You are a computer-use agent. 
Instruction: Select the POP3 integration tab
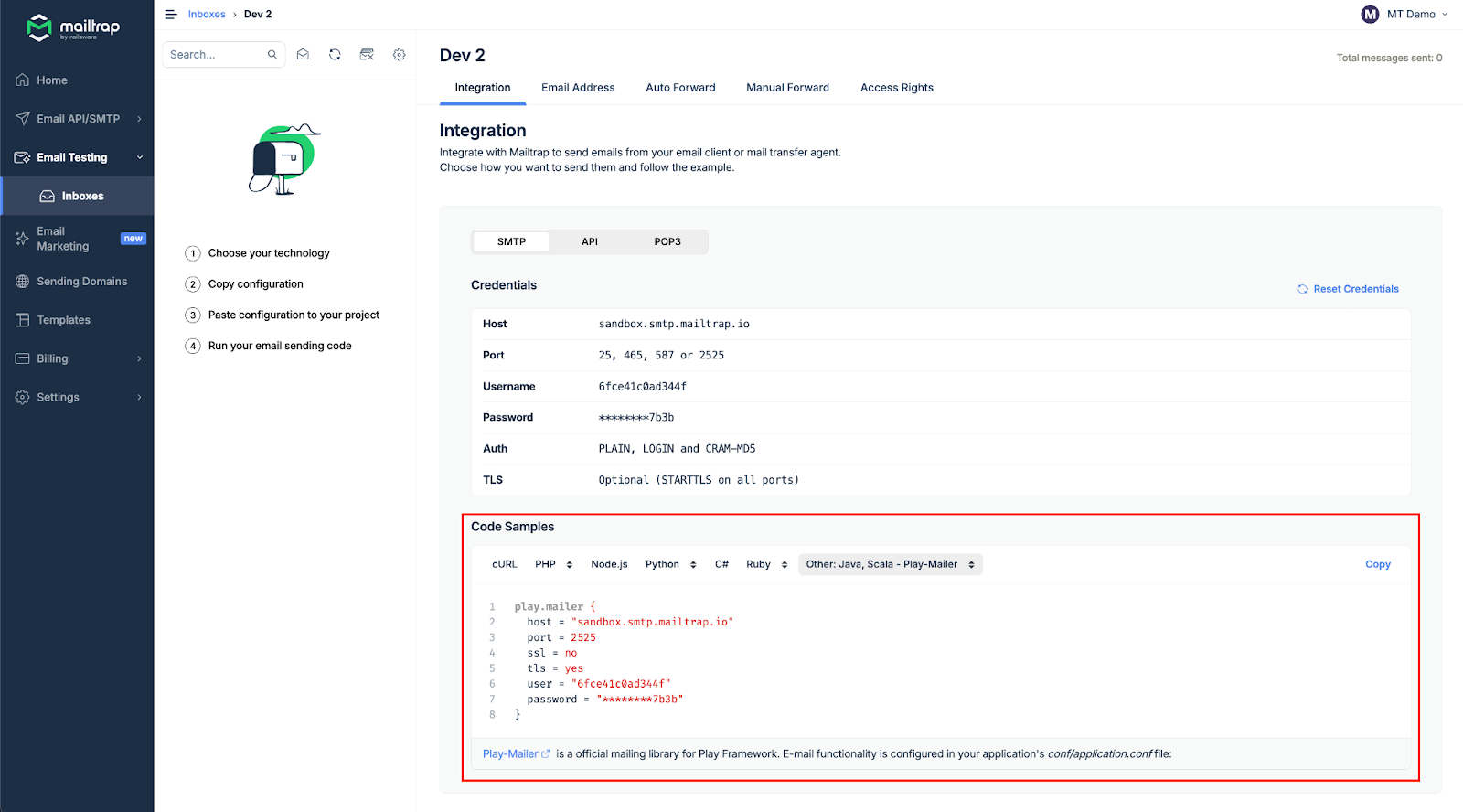(667, 241)
